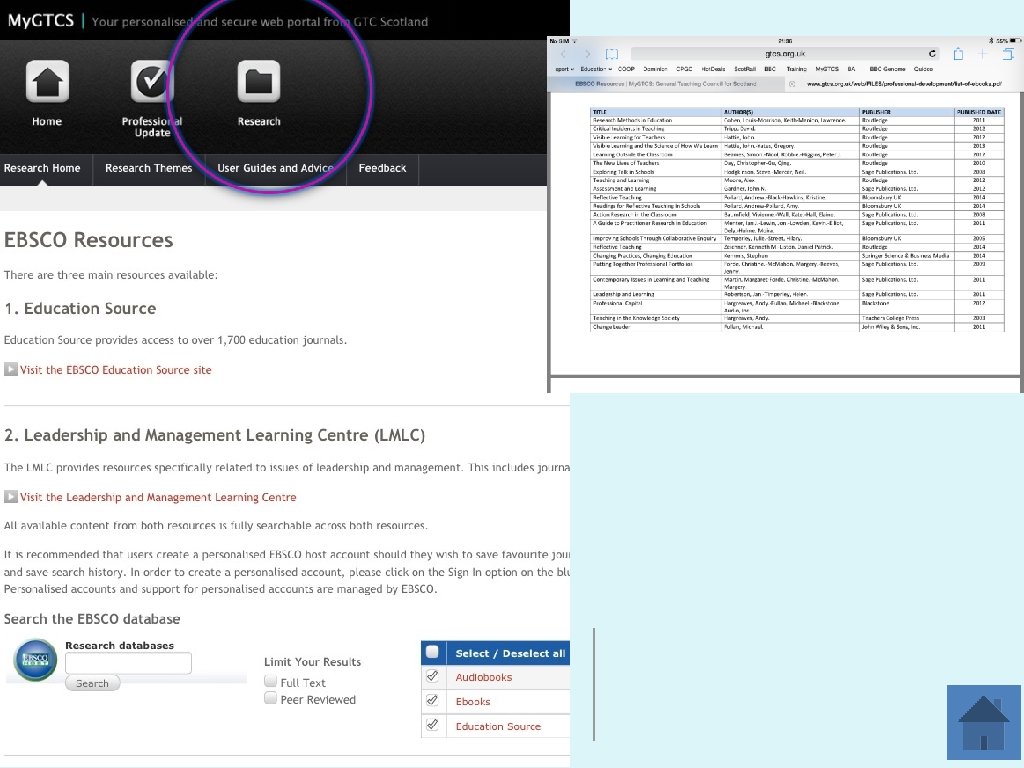
Task: Add a new Safari tab
Action: pyautogui.click(x=982, y=54)
